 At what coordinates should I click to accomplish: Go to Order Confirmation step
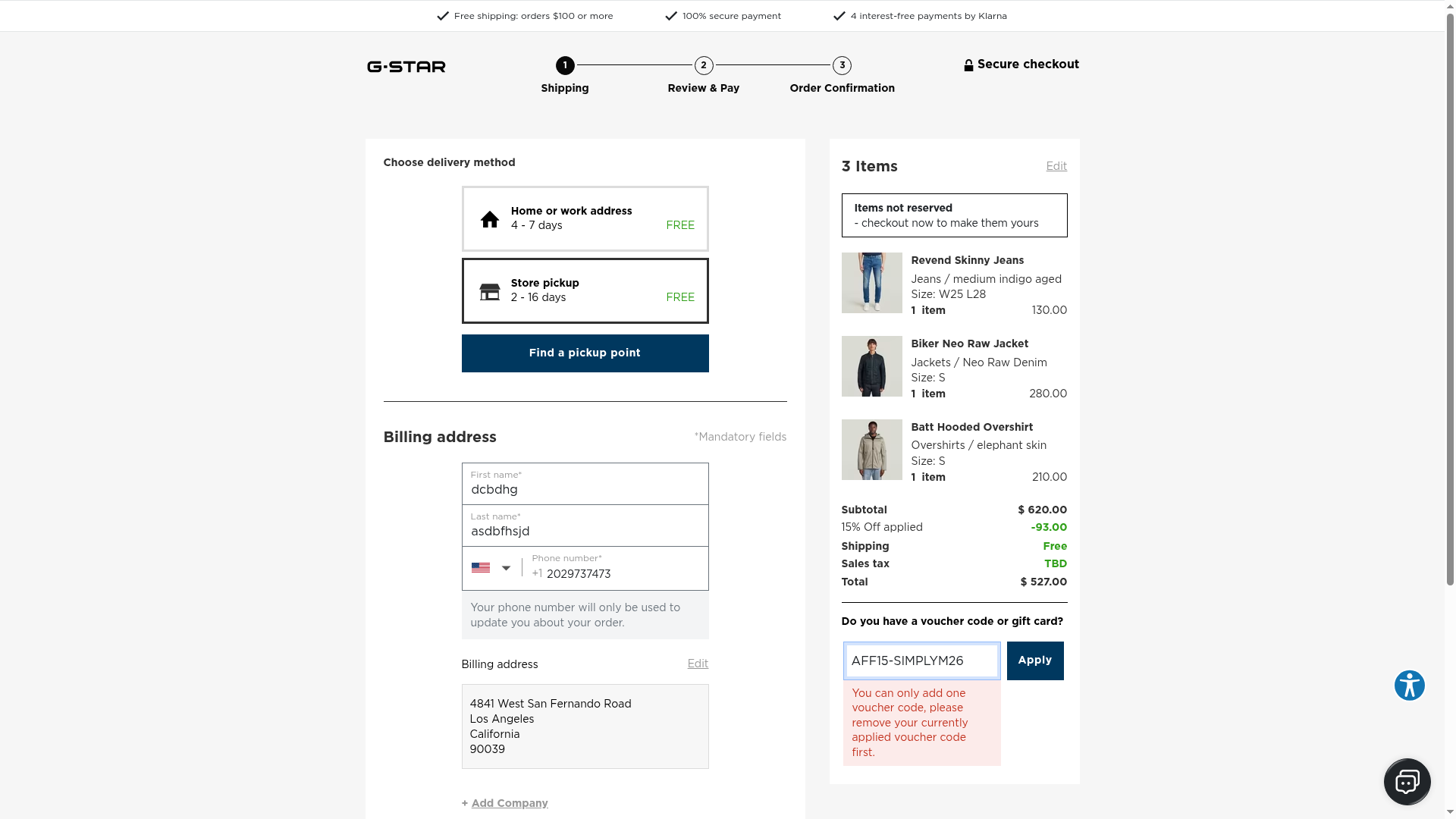(842, 66)
